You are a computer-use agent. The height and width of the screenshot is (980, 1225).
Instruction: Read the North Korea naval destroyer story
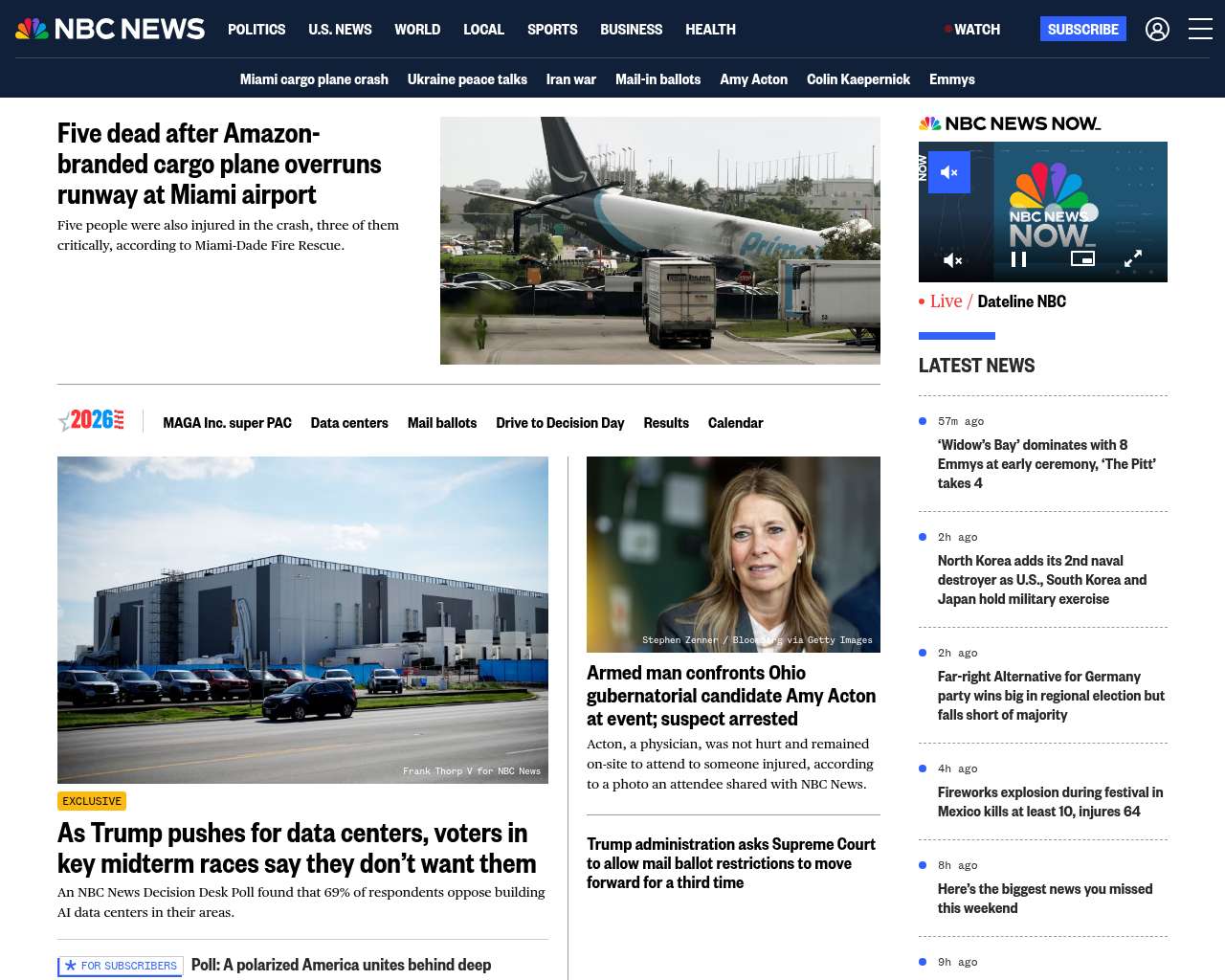1042,580
